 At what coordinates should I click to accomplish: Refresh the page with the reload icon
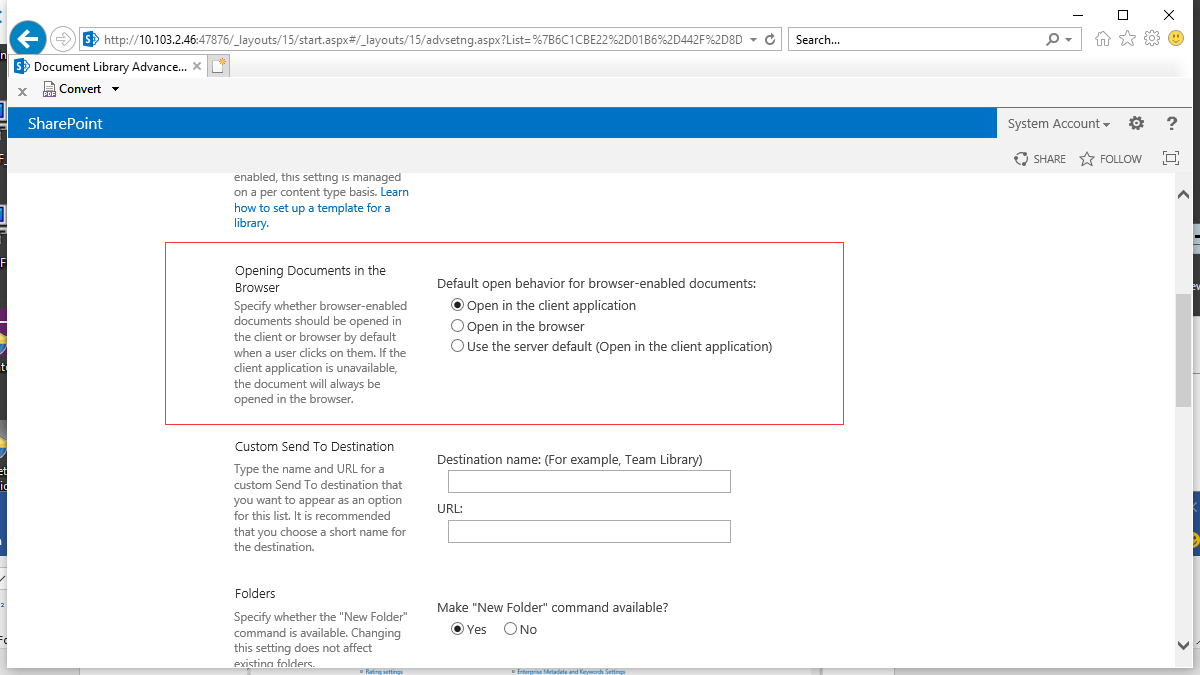pyautogui.click(x=770, y=40)
